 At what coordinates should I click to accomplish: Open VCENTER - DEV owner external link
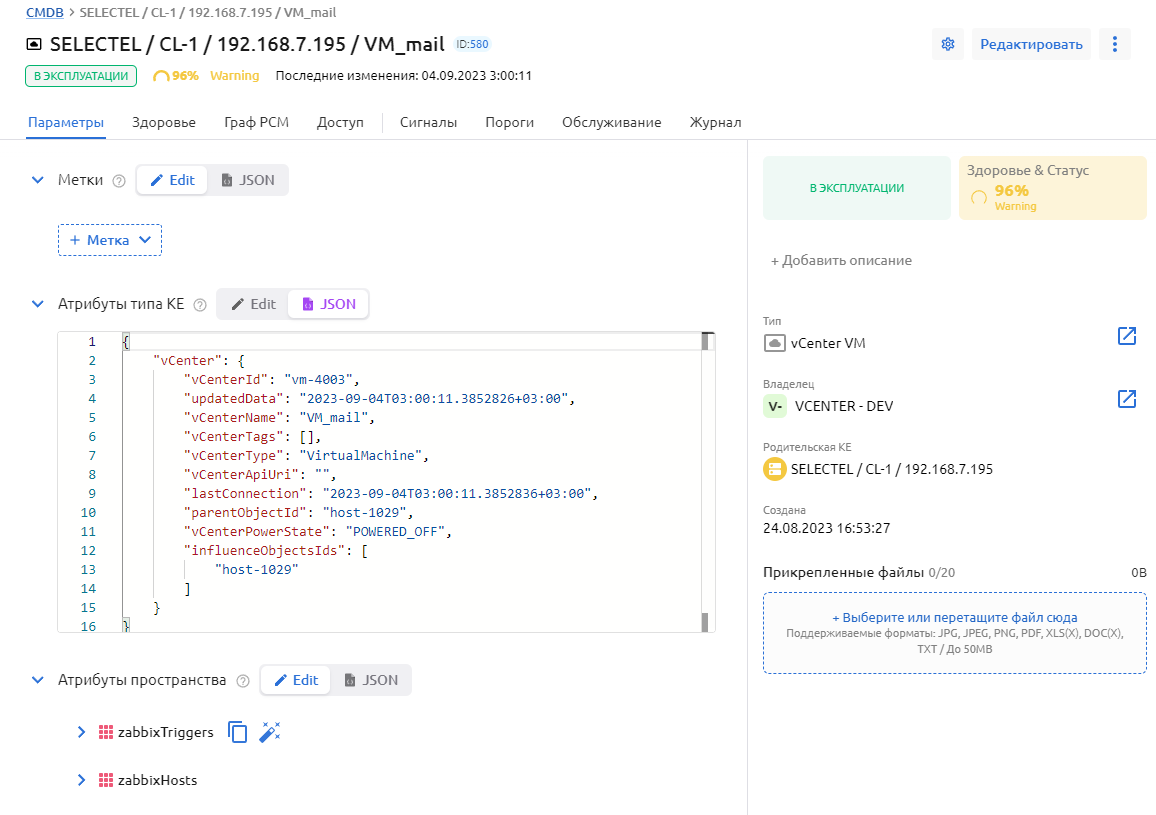pos(1127,399)
